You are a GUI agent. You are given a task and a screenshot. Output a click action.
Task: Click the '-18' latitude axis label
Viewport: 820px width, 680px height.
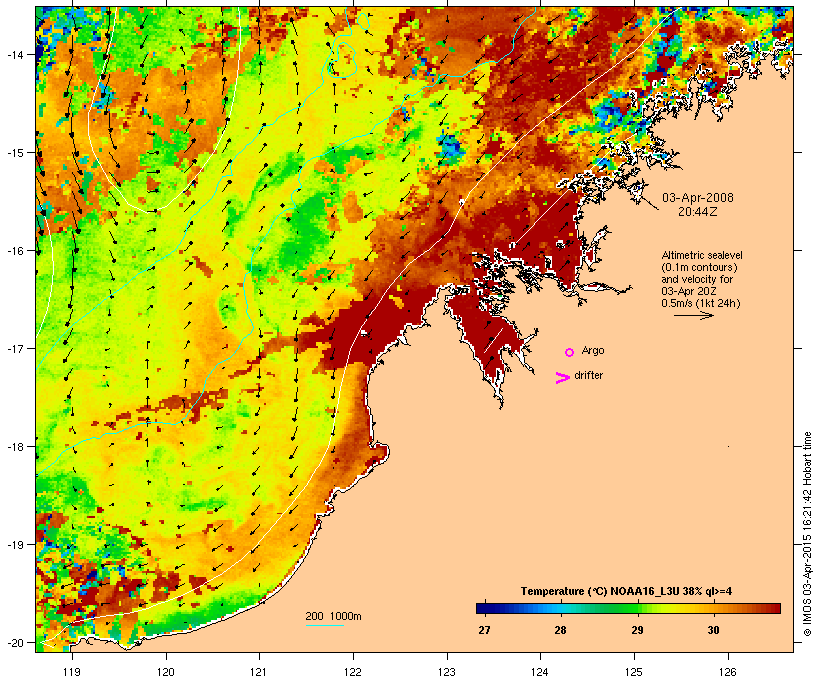15,447
